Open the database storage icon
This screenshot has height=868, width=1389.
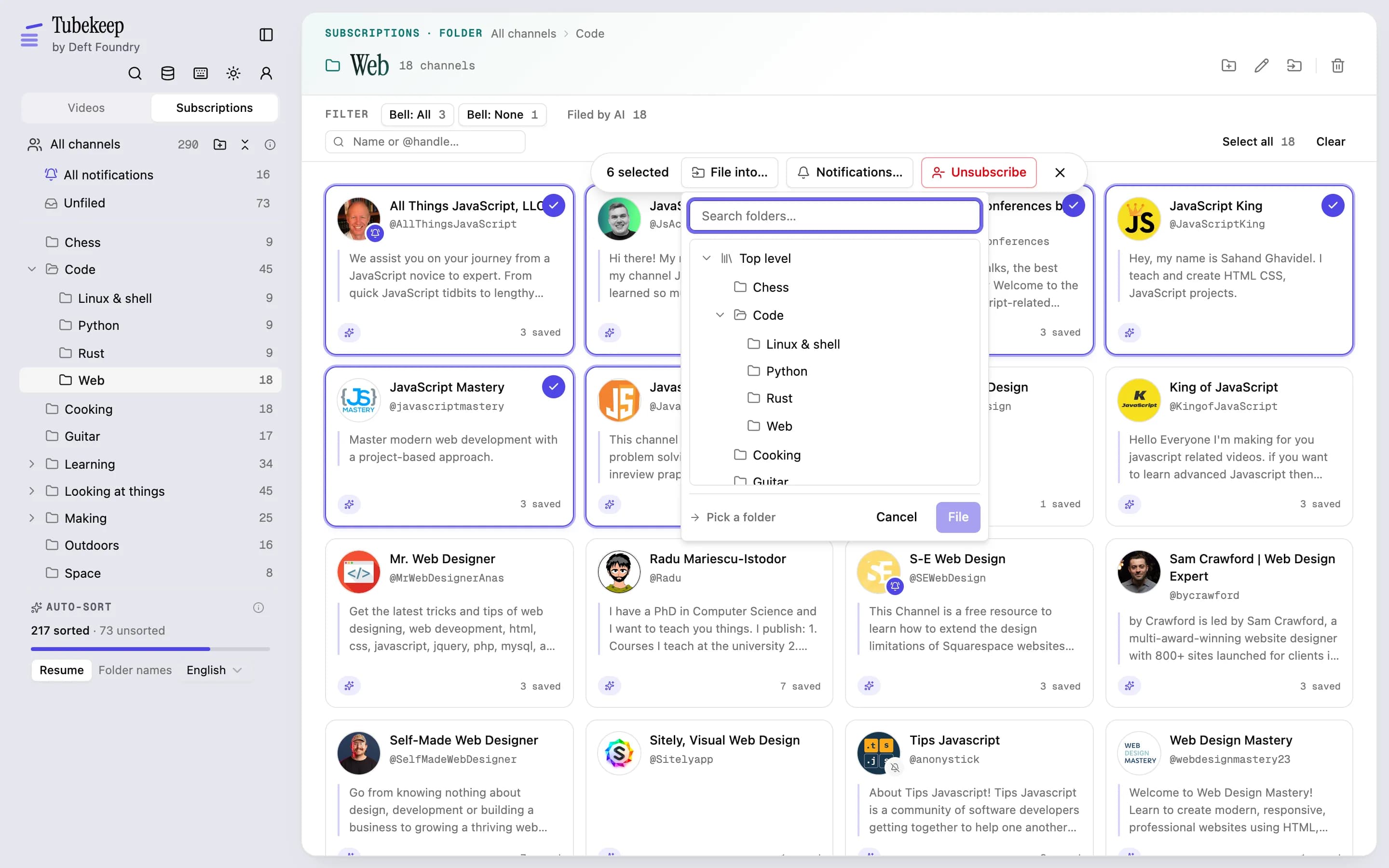168,73
